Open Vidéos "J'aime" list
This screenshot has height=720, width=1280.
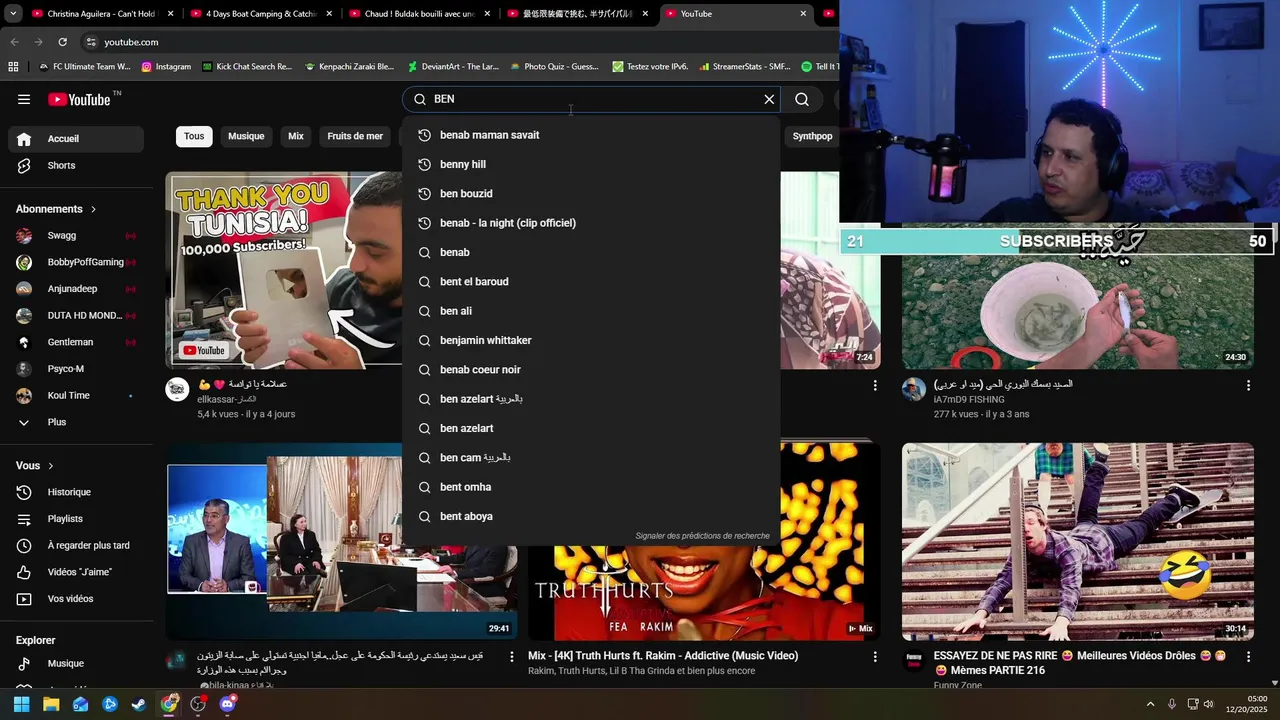76,572
